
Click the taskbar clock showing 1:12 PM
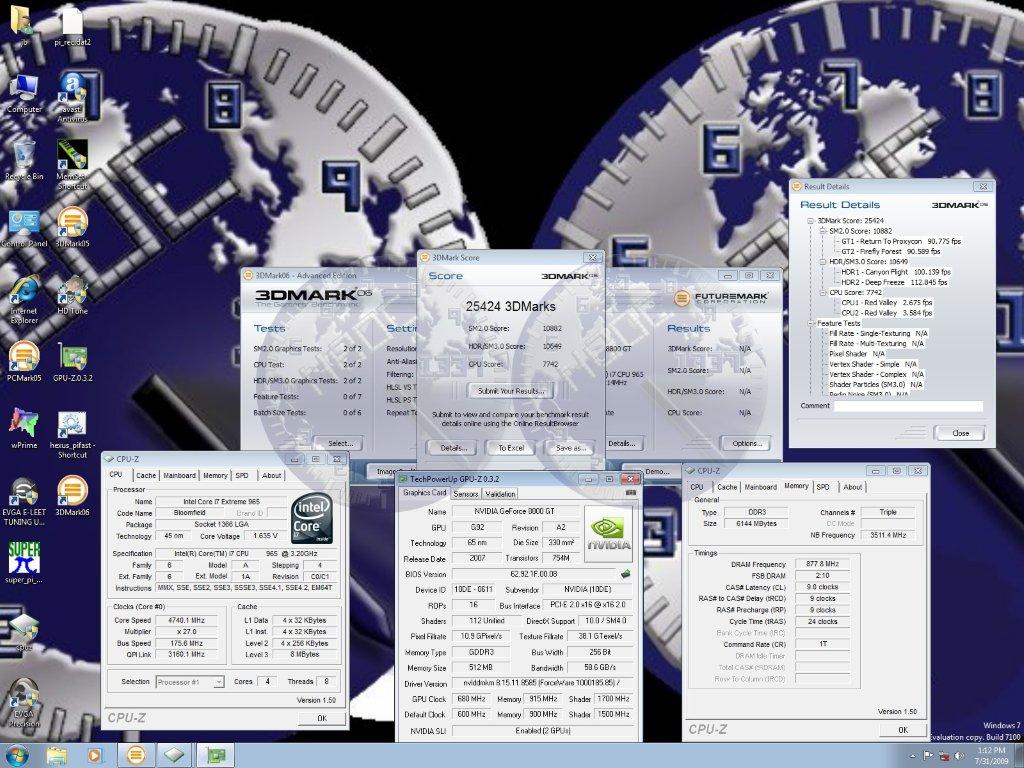(991, 756)
